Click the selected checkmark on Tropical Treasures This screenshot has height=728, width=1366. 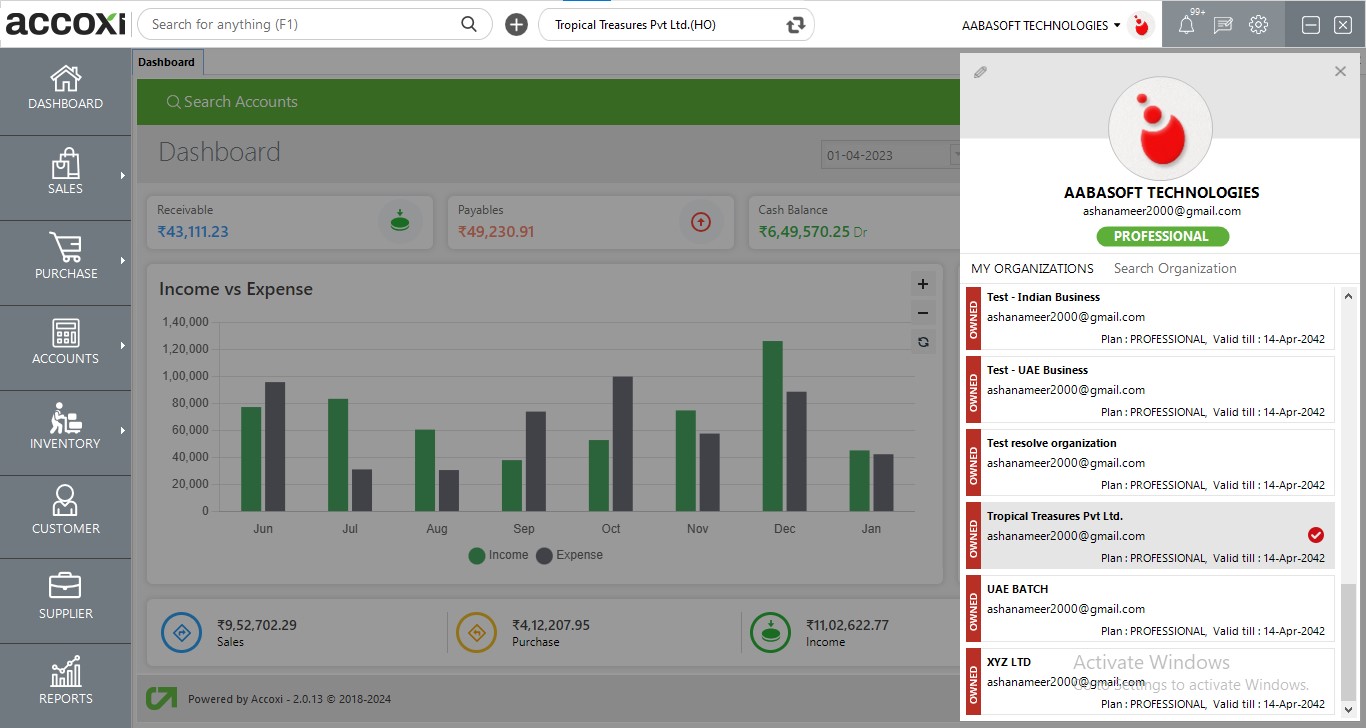(x=1315, y=535)
